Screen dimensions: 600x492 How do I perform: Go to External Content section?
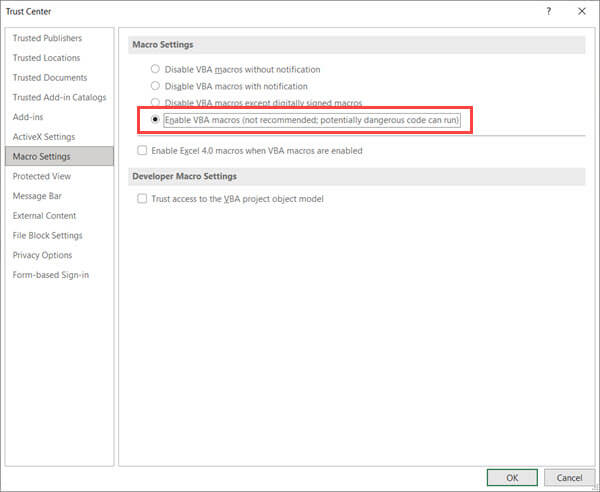coord(44,216)
